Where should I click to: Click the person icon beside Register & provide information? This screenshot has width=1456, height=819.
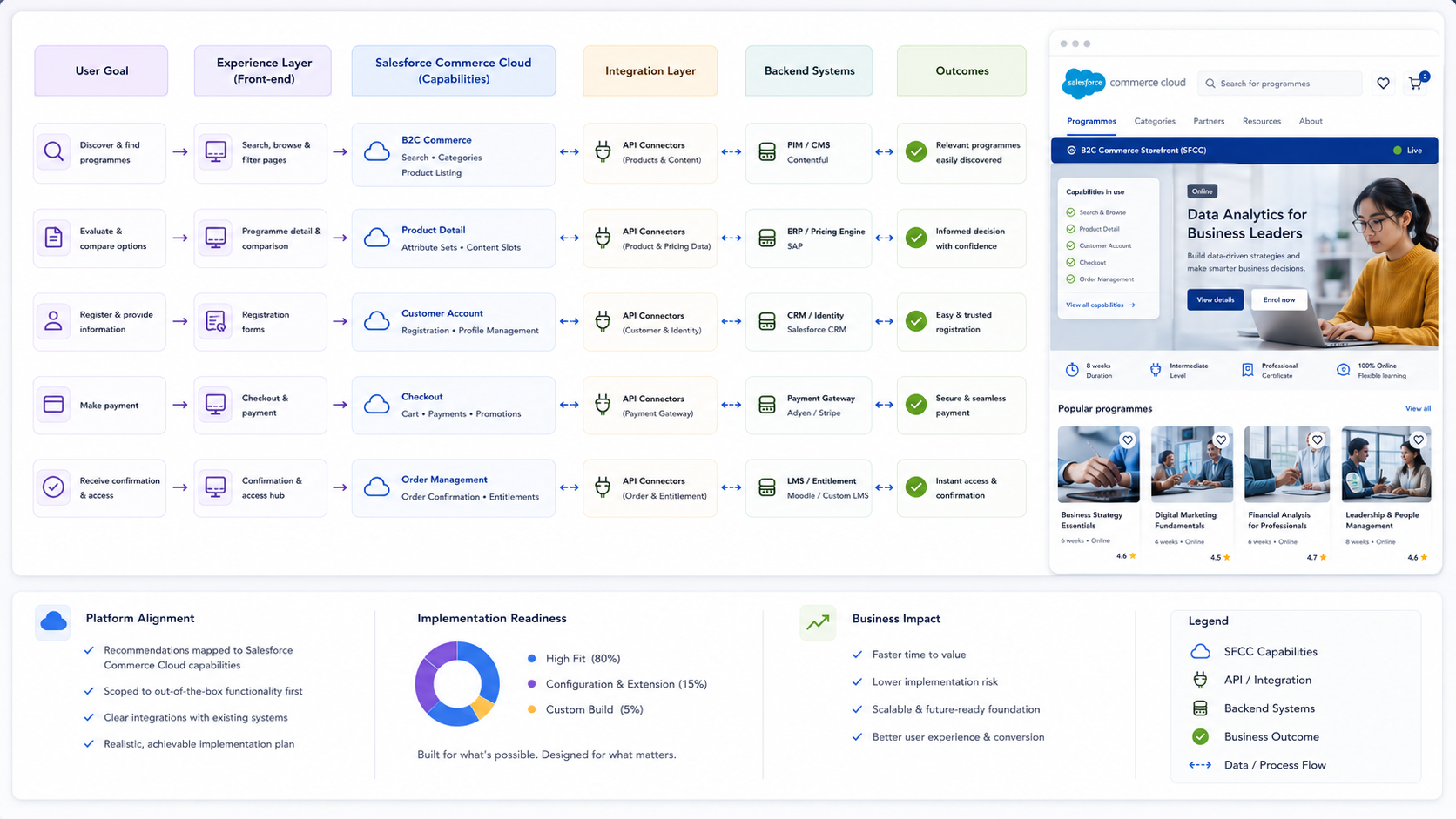pyautogui.click(x=53, y=321)
